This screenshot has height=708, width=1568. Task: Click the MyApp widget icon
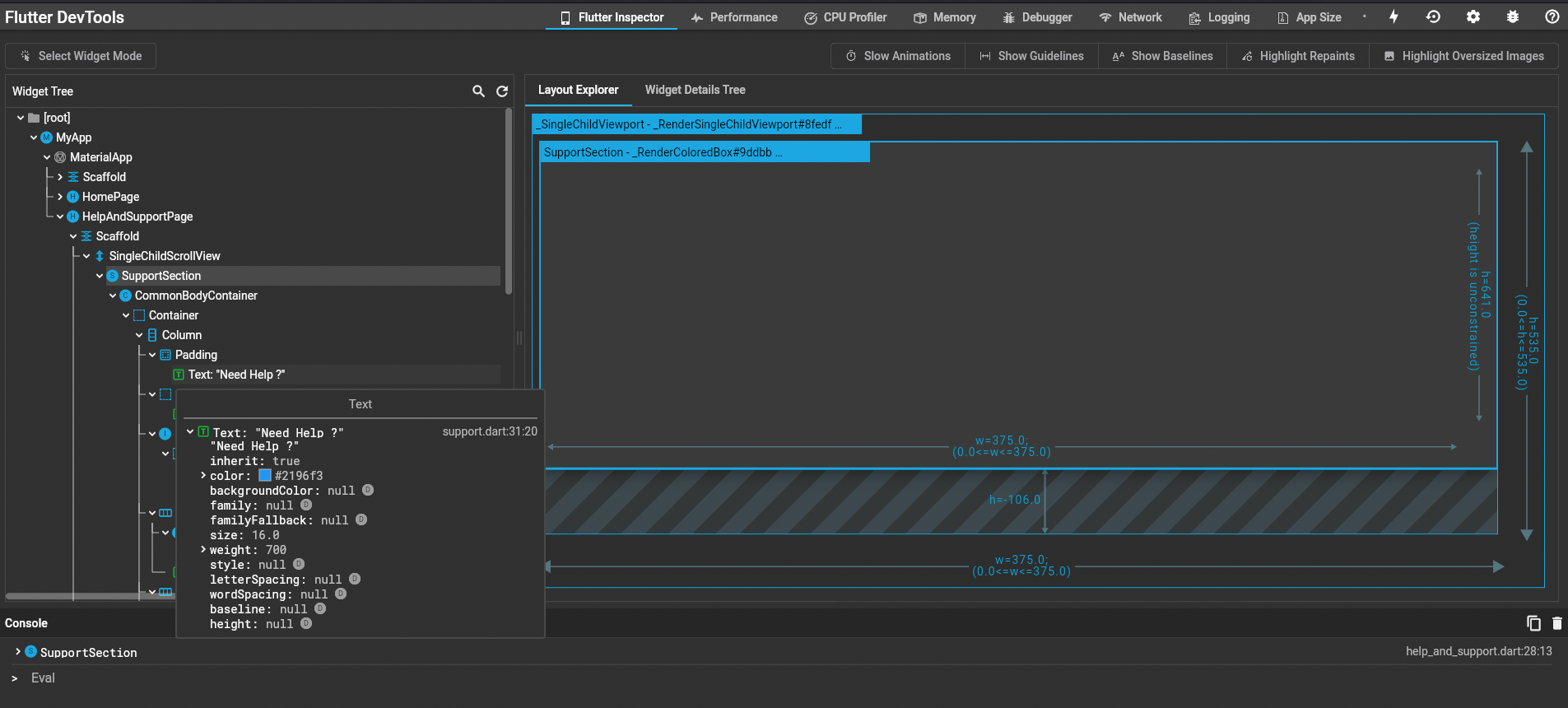[47, 137]
